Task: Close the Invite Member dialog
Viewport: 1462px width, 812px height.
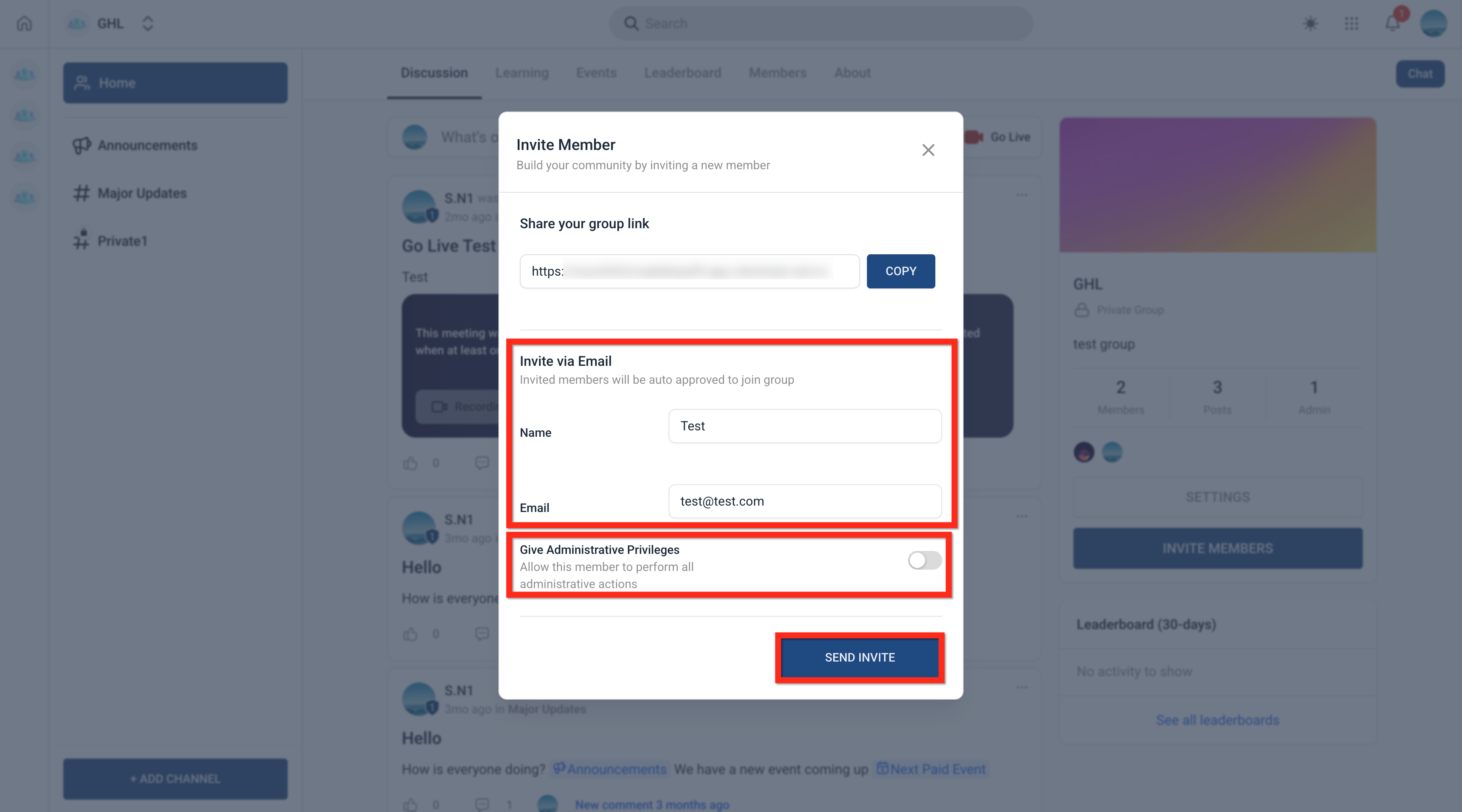Action: (x=928, y=150)
